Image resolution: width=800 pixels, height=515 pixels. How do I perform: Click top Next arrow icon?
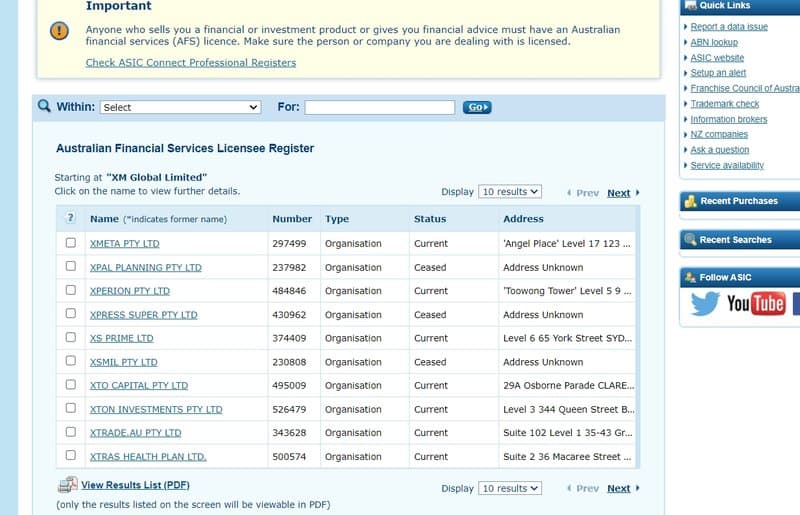tap(637, 192)
